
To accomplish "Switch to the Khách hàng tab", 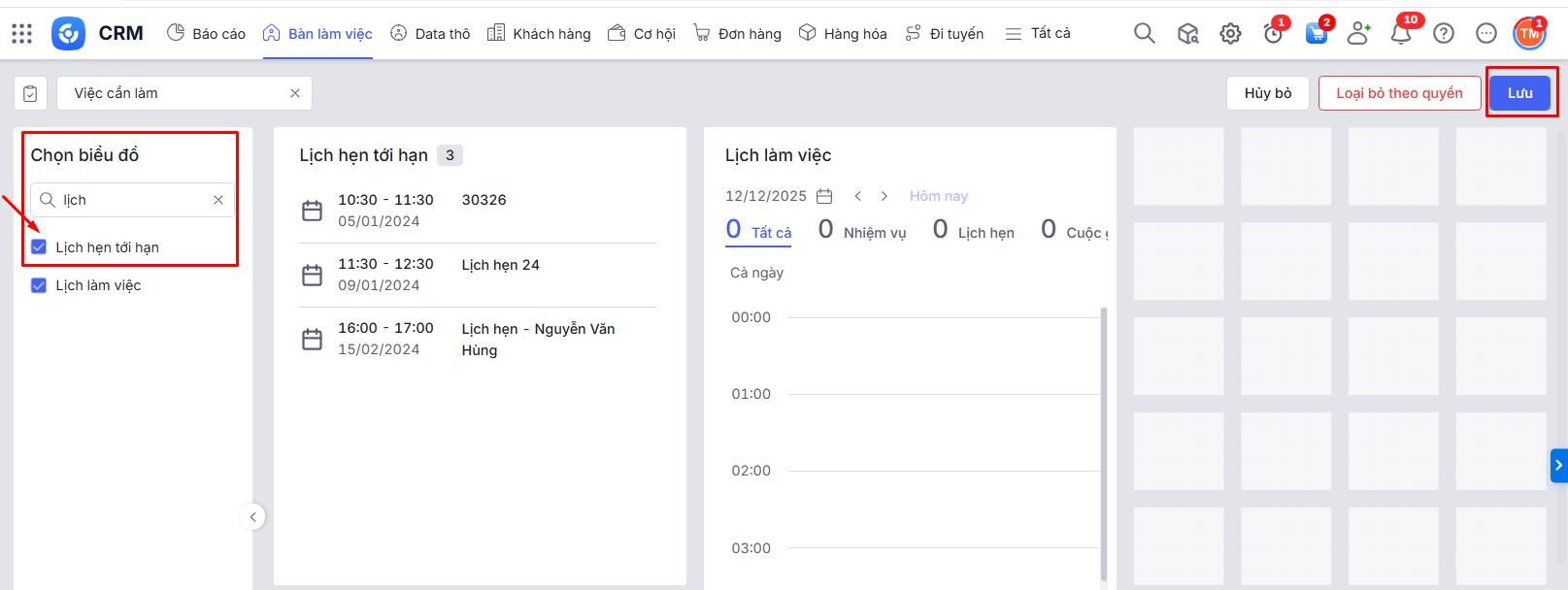I will [x=539, y=34].
